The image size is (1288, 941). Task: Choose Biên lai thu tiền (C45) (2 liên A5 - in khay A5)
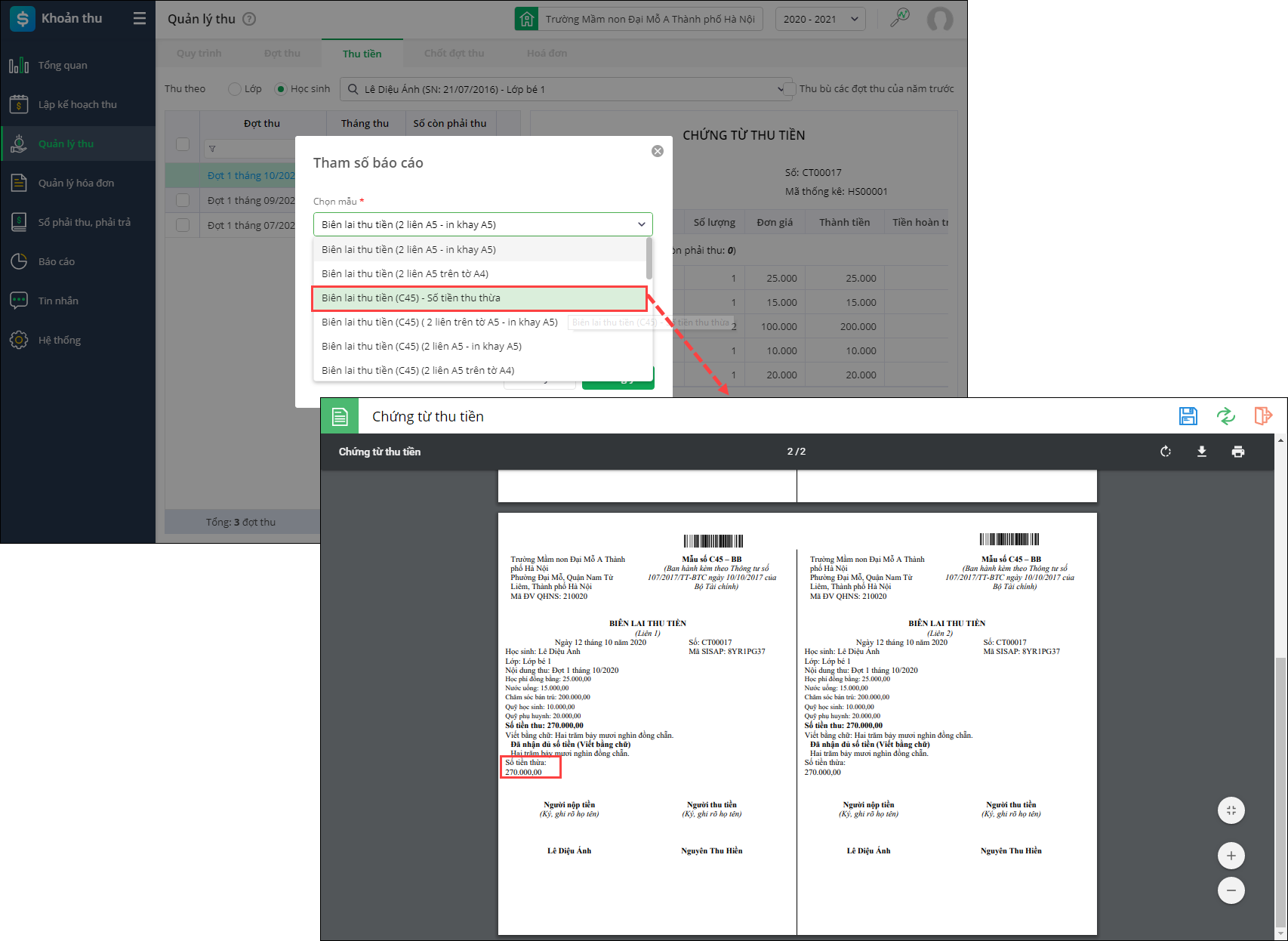pyautogui.click(x=480, y=346)
